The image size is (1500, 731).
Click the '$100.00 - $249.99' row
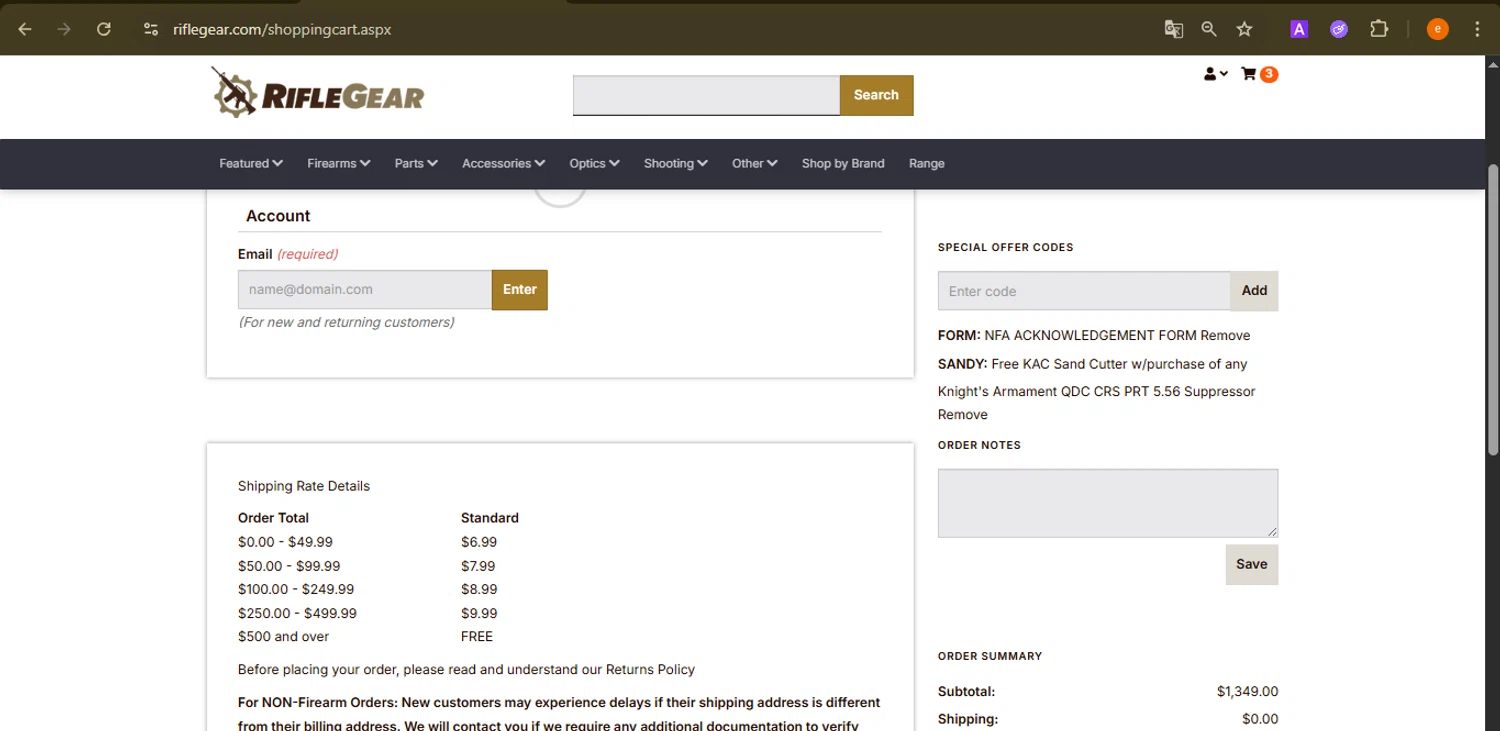click(296, 589)
